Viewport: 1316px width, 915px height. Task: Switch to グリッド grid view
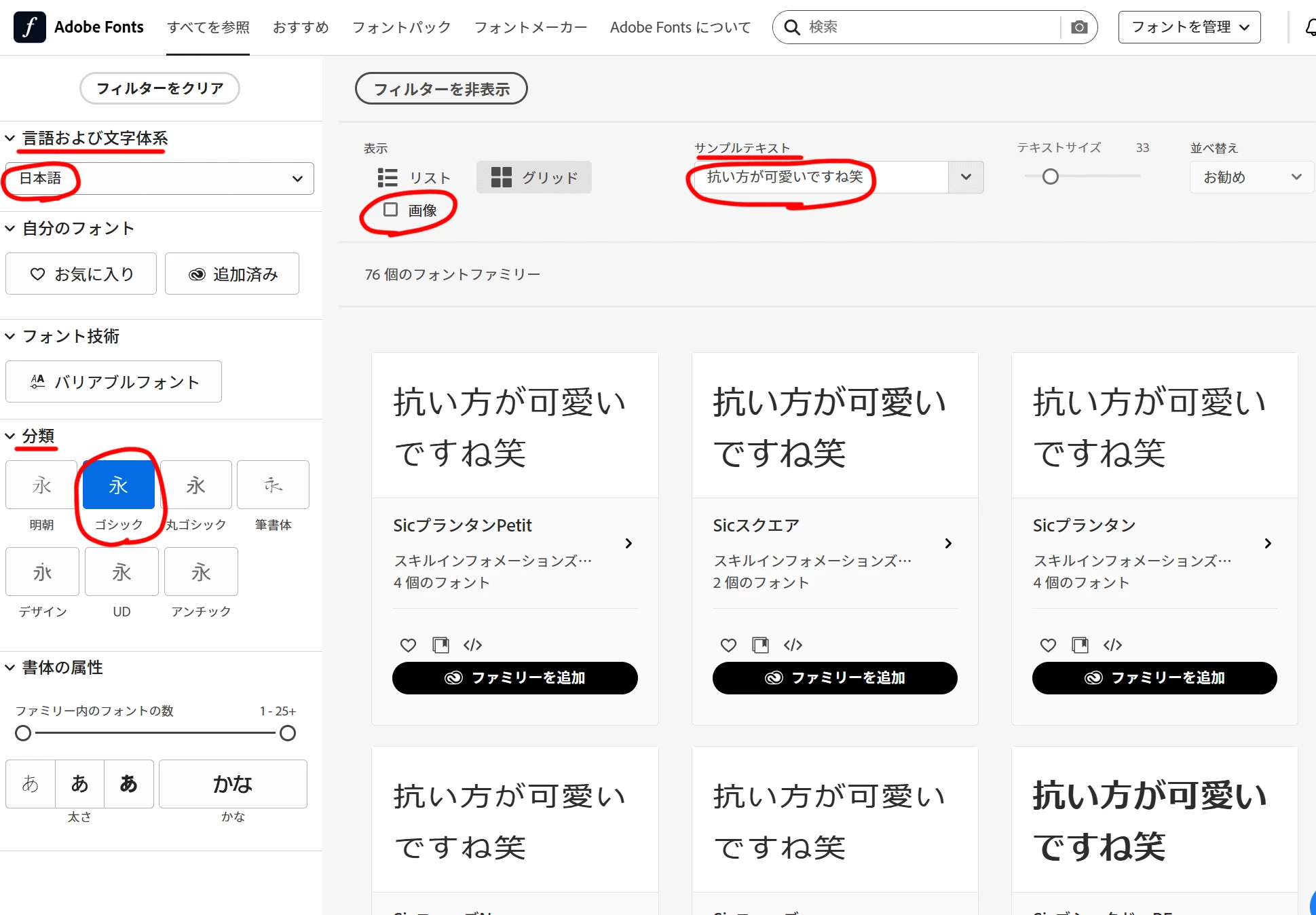534,177
